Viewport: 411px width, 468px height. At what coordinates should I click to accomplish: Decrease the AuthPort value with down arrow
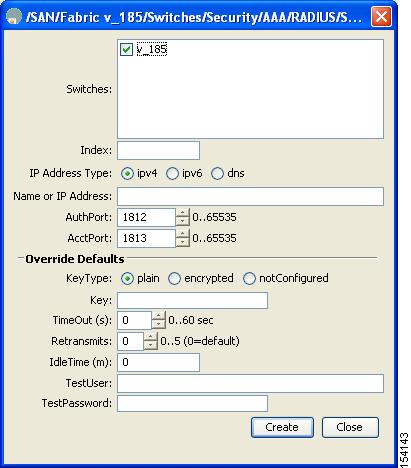point(182,222)
